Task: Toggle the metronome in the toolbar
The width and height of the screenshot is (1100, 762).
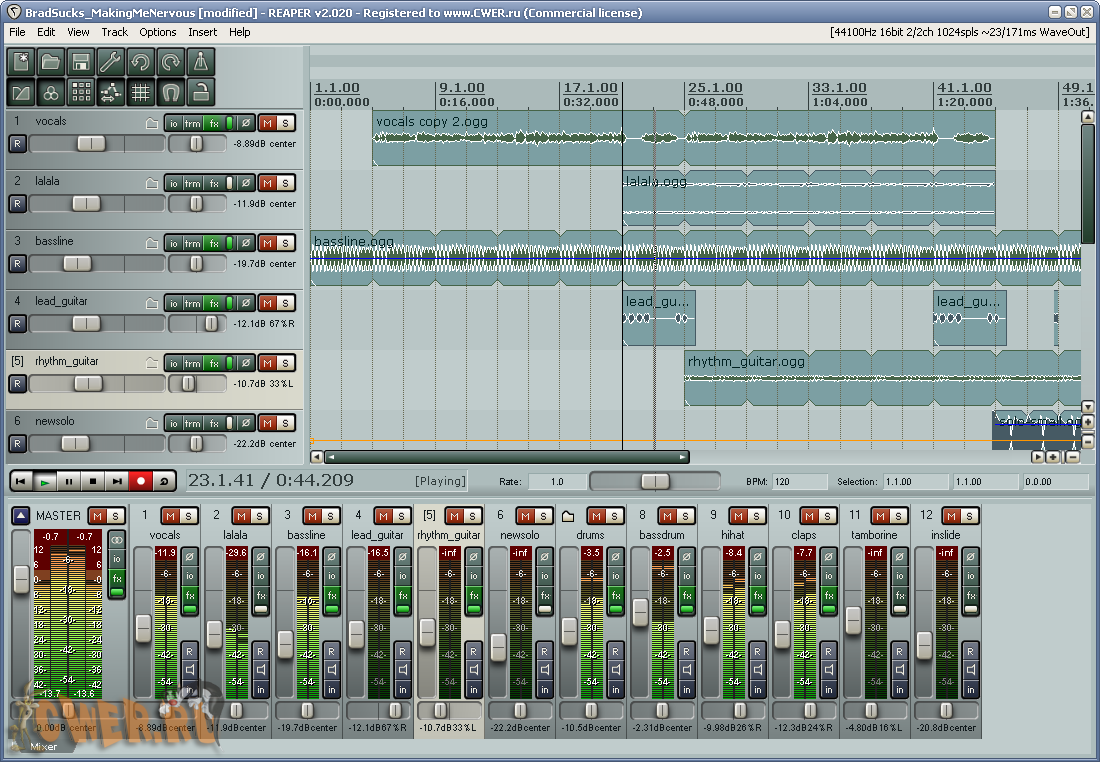Action: coord(201,62)
